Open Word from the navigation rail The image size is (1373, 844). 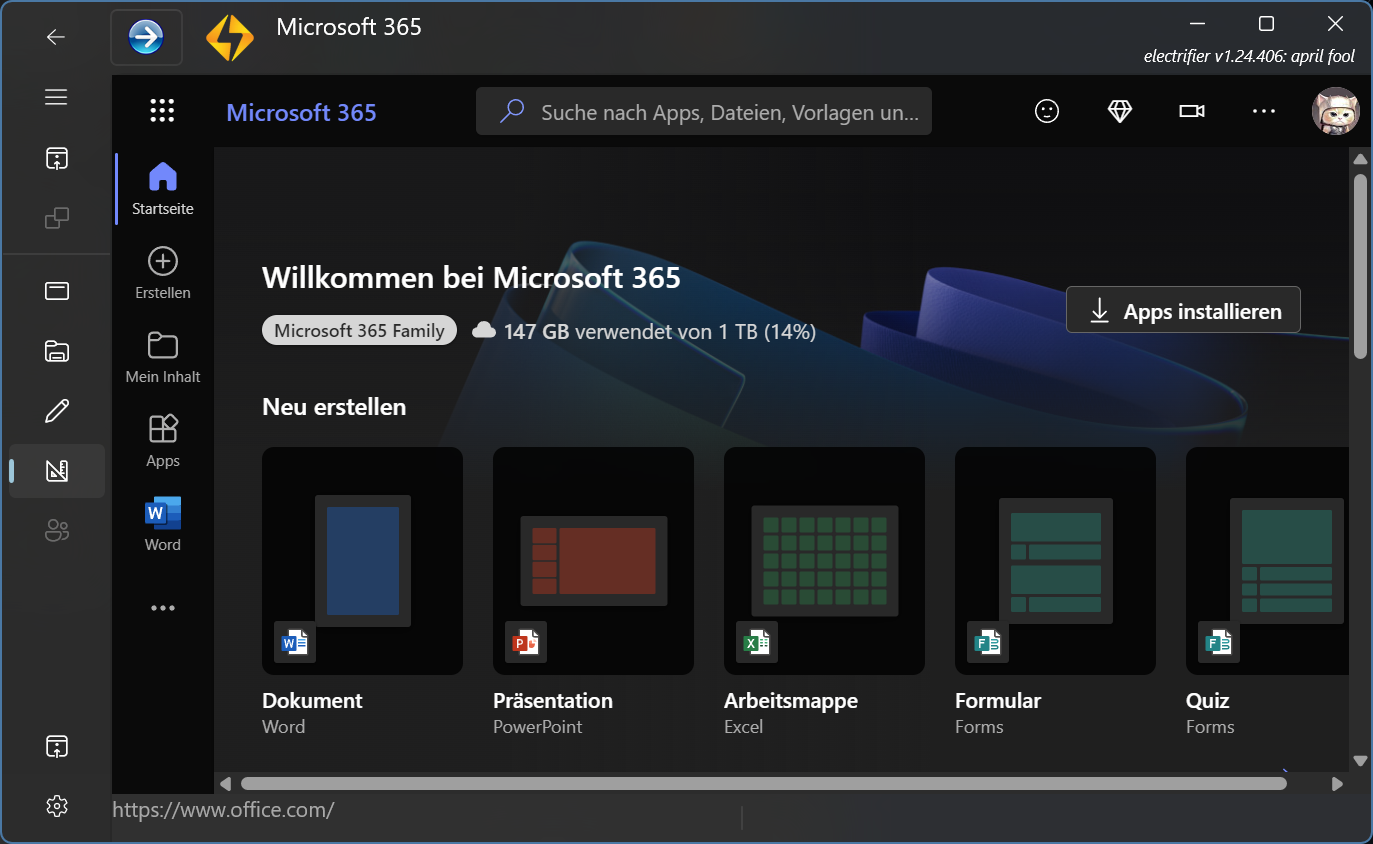163,525
